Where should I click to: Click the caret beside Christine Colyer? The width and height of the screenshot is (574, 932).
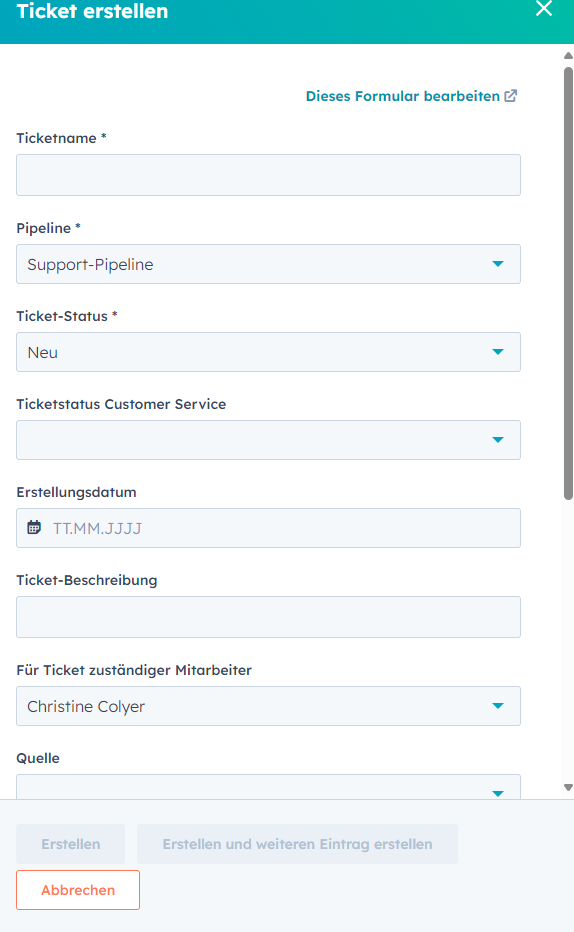coord(498,706)
